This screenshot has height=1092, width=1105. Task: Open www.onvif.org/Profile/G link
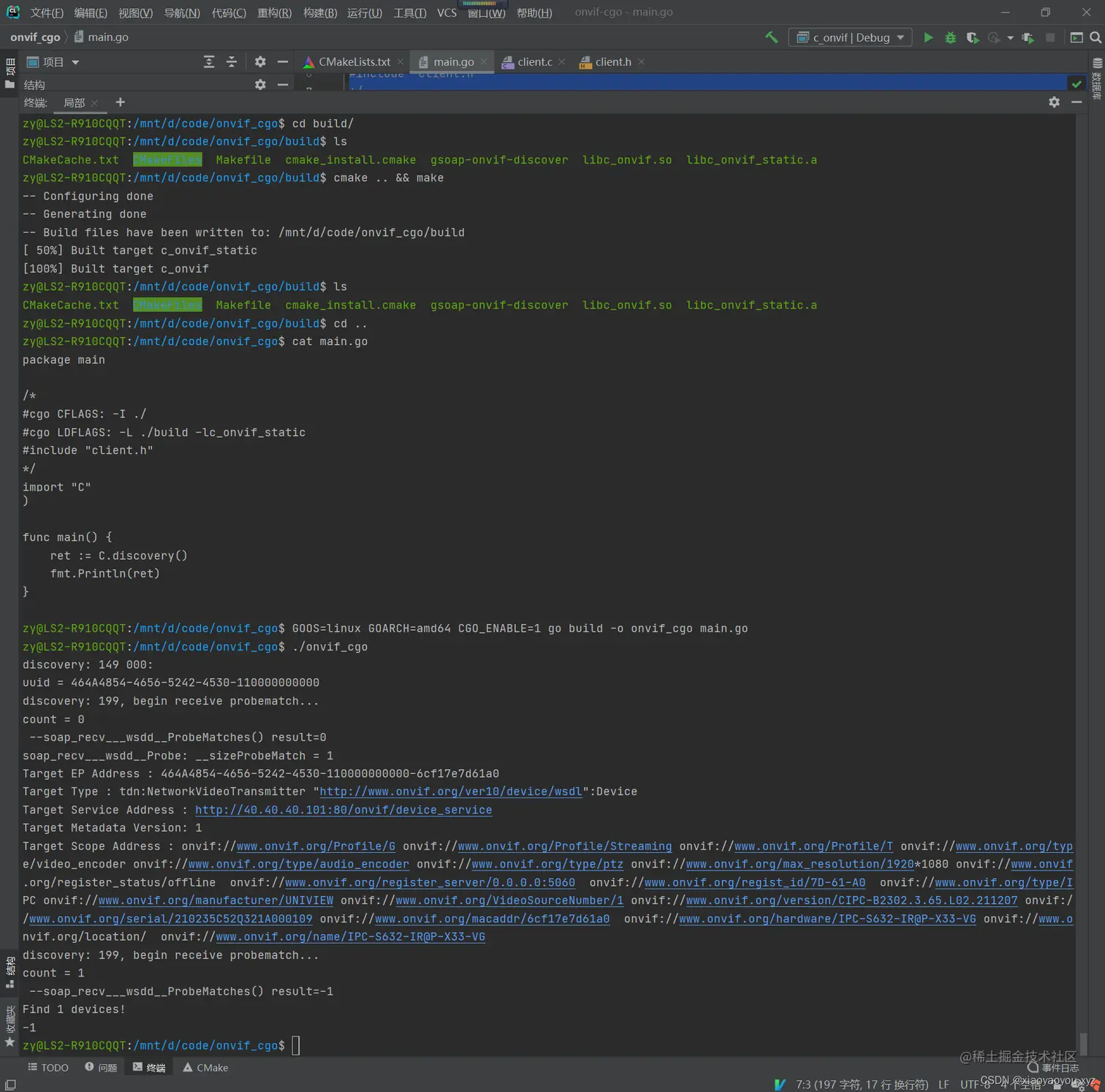pos(316,846)
